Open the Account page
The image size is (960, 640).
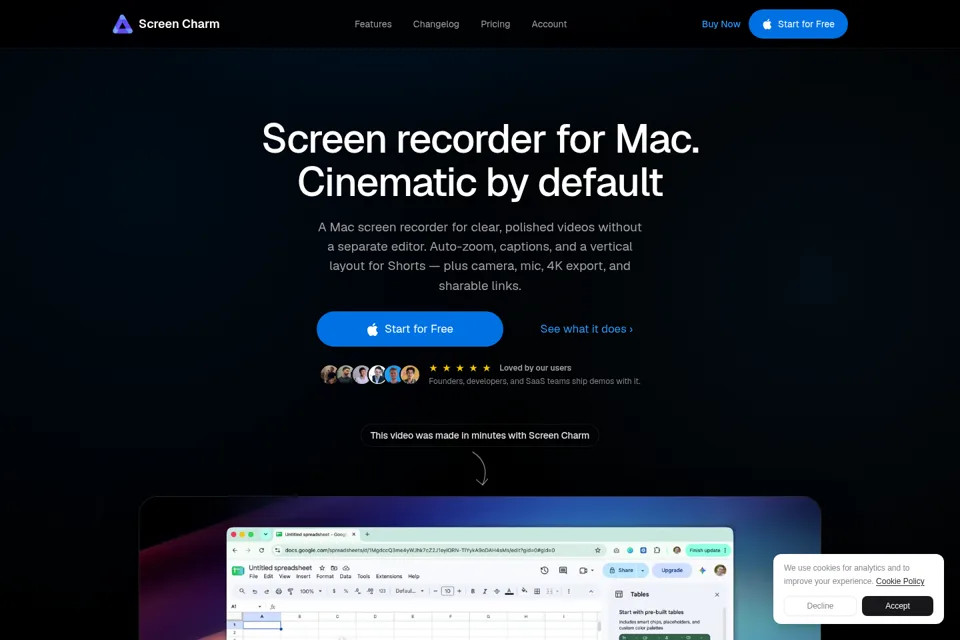pyautogui.click(x=549, y=24)
